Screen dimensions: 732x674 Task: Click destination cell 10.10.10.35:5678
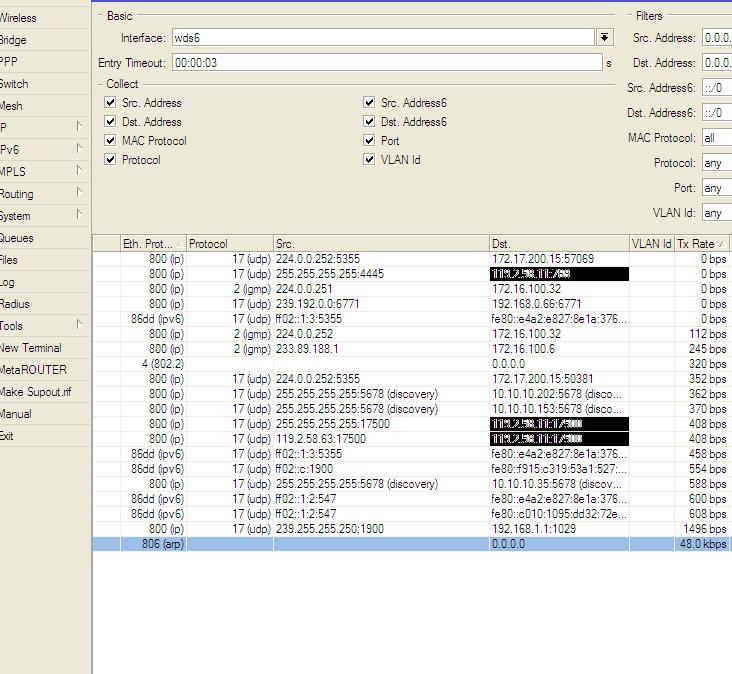tap(559, 484)
